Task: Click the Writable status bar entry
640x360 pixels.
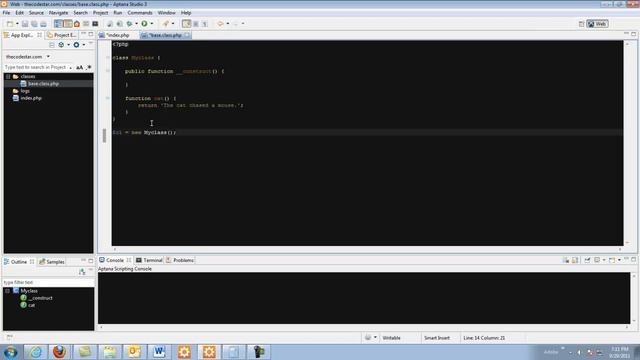Action: 391,338
